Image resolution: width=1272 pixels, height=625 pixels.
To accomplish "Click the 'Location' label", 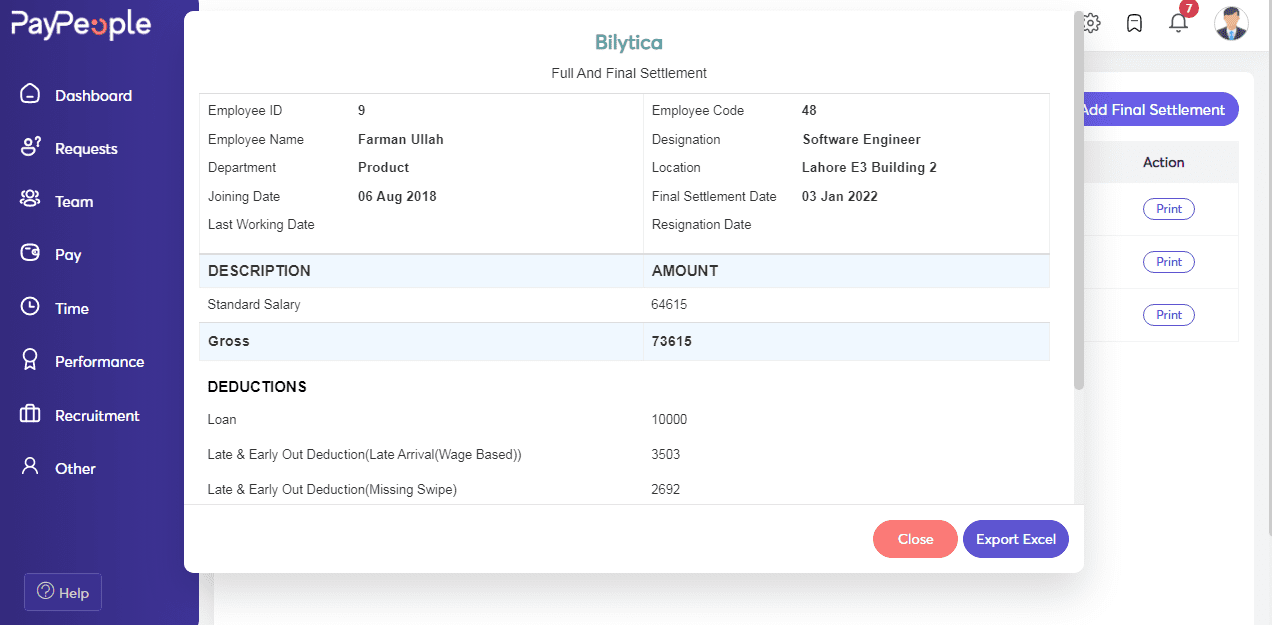I will [676, 167].
